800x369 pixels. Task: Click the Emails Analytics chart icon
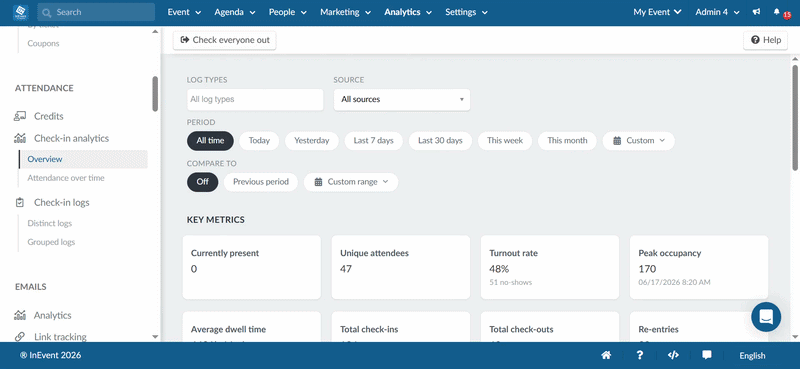coord(20,315)
